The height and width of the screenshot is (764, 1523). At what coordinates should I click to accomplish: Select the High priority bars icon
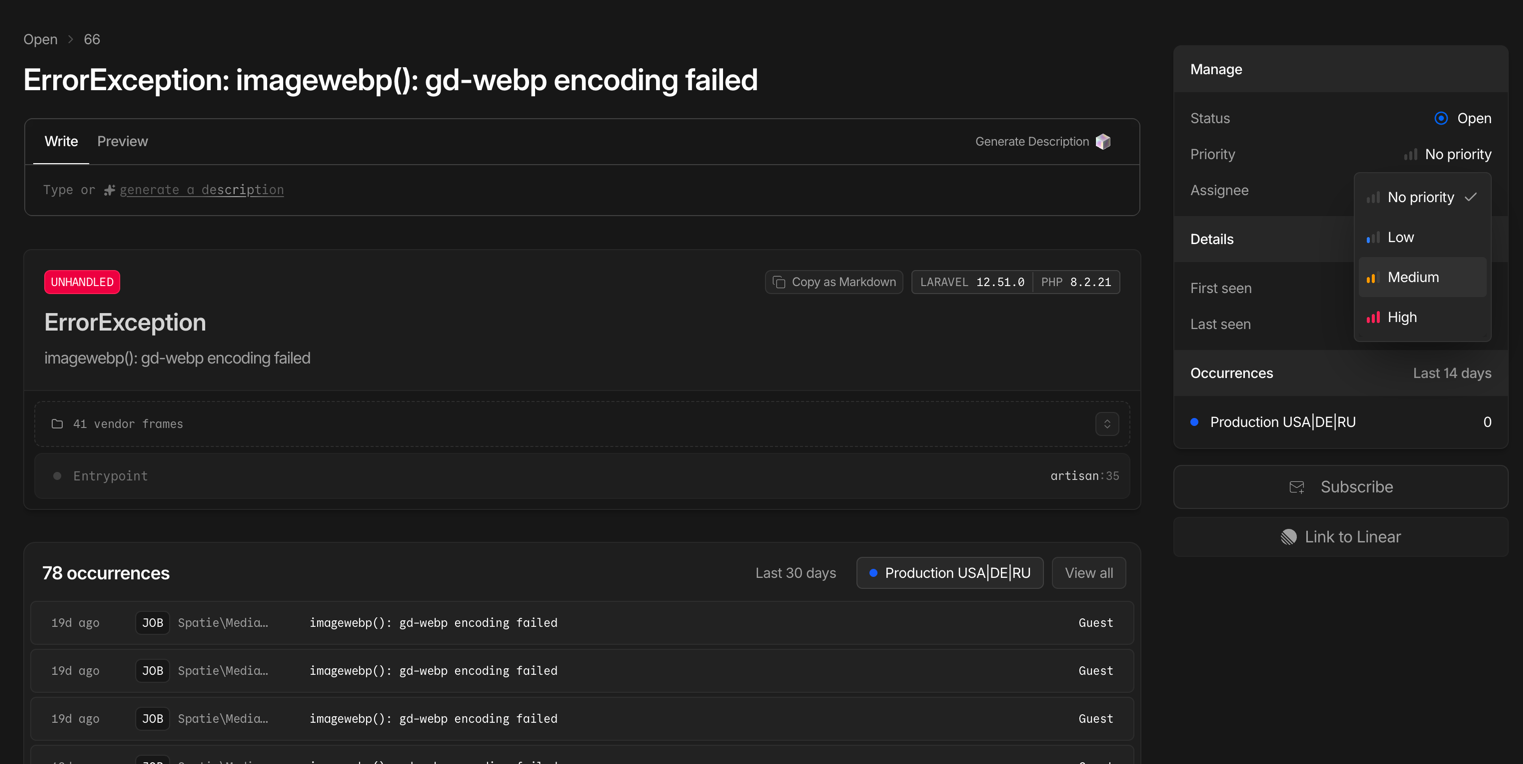click(1372, 317)
